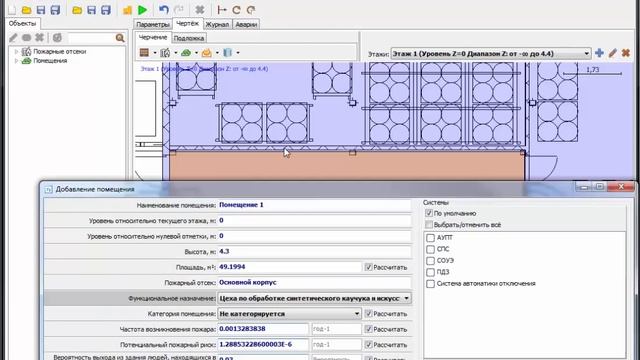Switch to the Аварии tab
Viewport: 640px width, 360px height.
(246, 24)
